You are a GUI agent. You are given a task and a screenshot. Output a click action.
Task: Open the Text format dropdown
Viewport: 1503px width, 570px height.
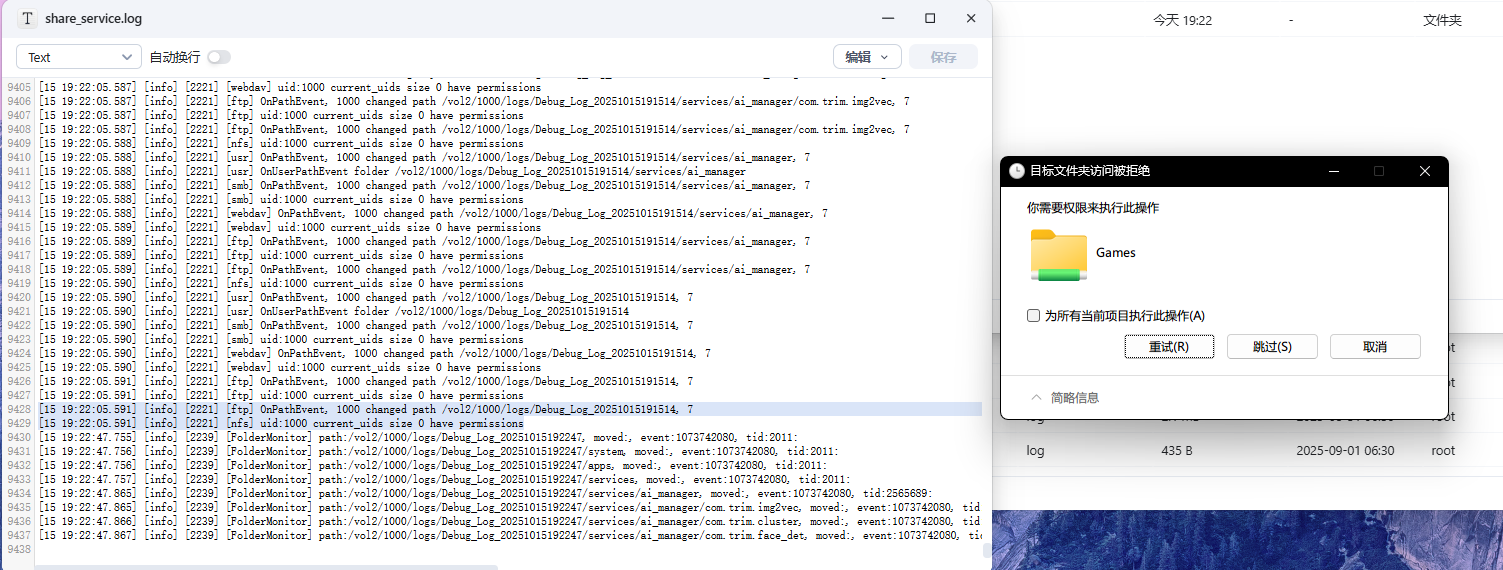pos(78,57)
